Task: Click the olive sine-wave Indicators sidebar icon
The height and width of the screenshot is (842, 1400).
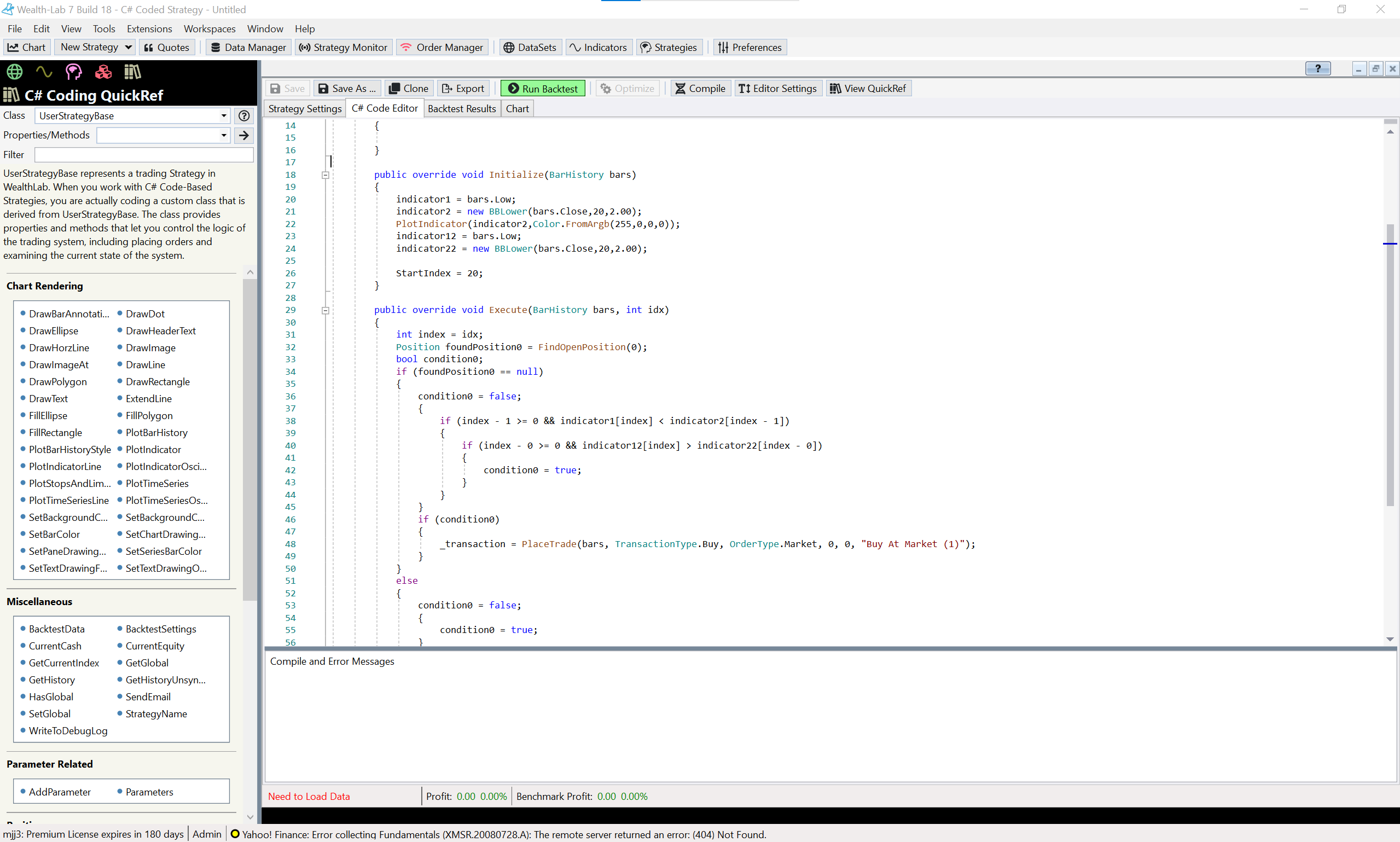Action: [x=44, y=72]
